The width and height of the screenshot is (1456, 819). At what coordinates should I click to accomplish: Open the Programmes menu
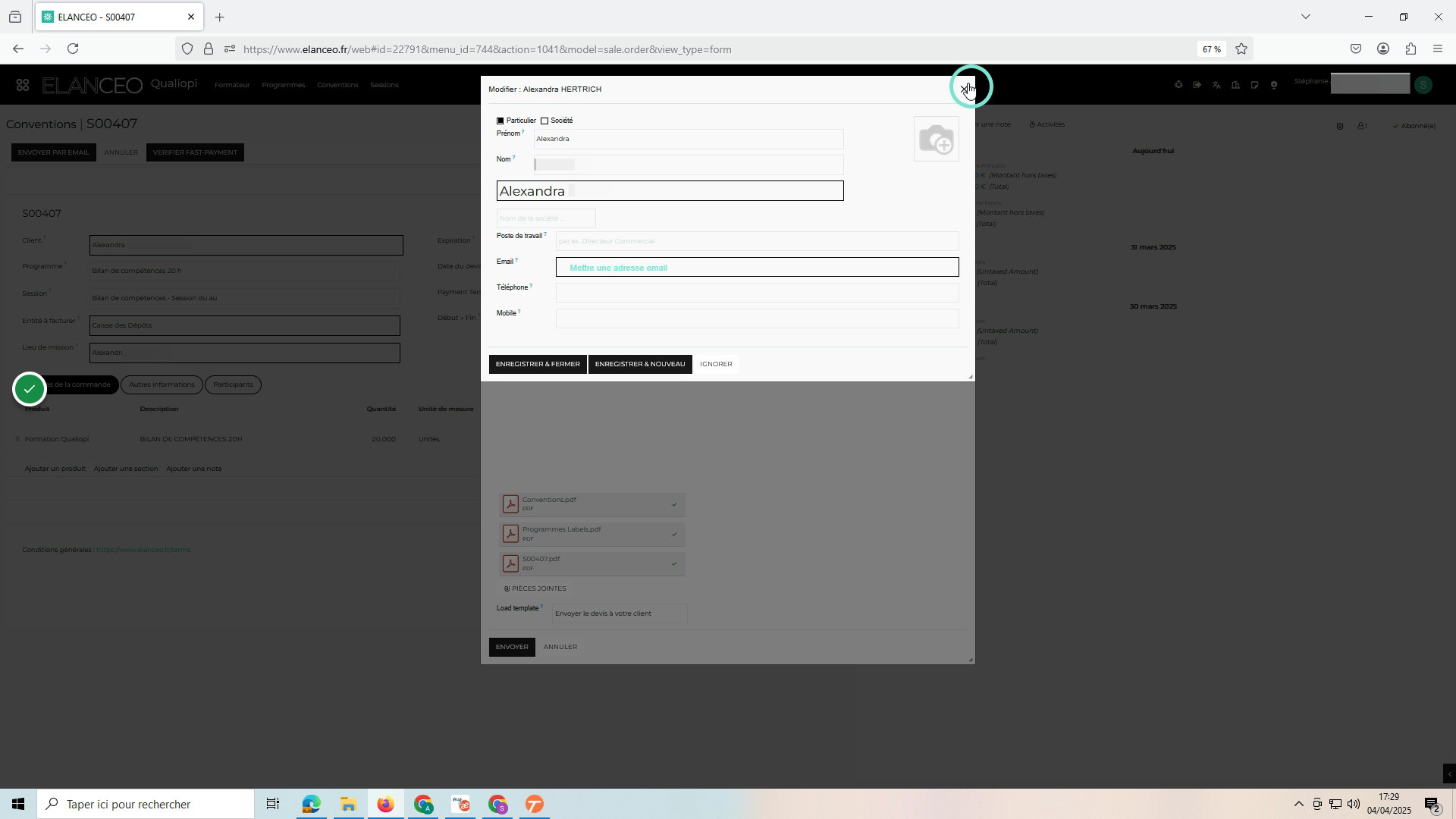(284, 85)
